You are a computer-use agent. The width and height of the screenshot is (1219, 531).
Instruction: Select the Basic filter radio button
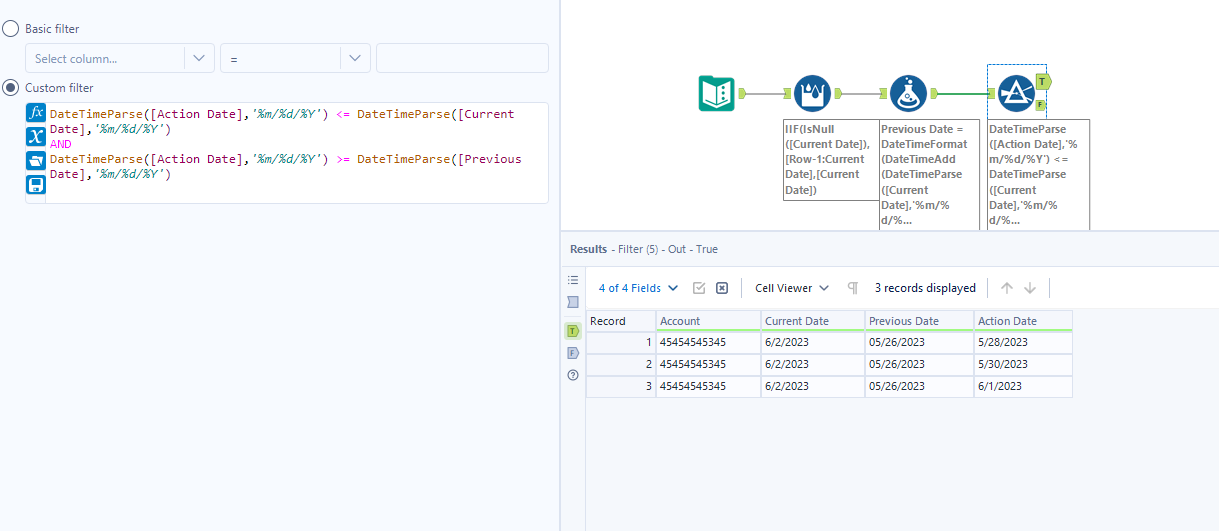[x=11, y=29]
